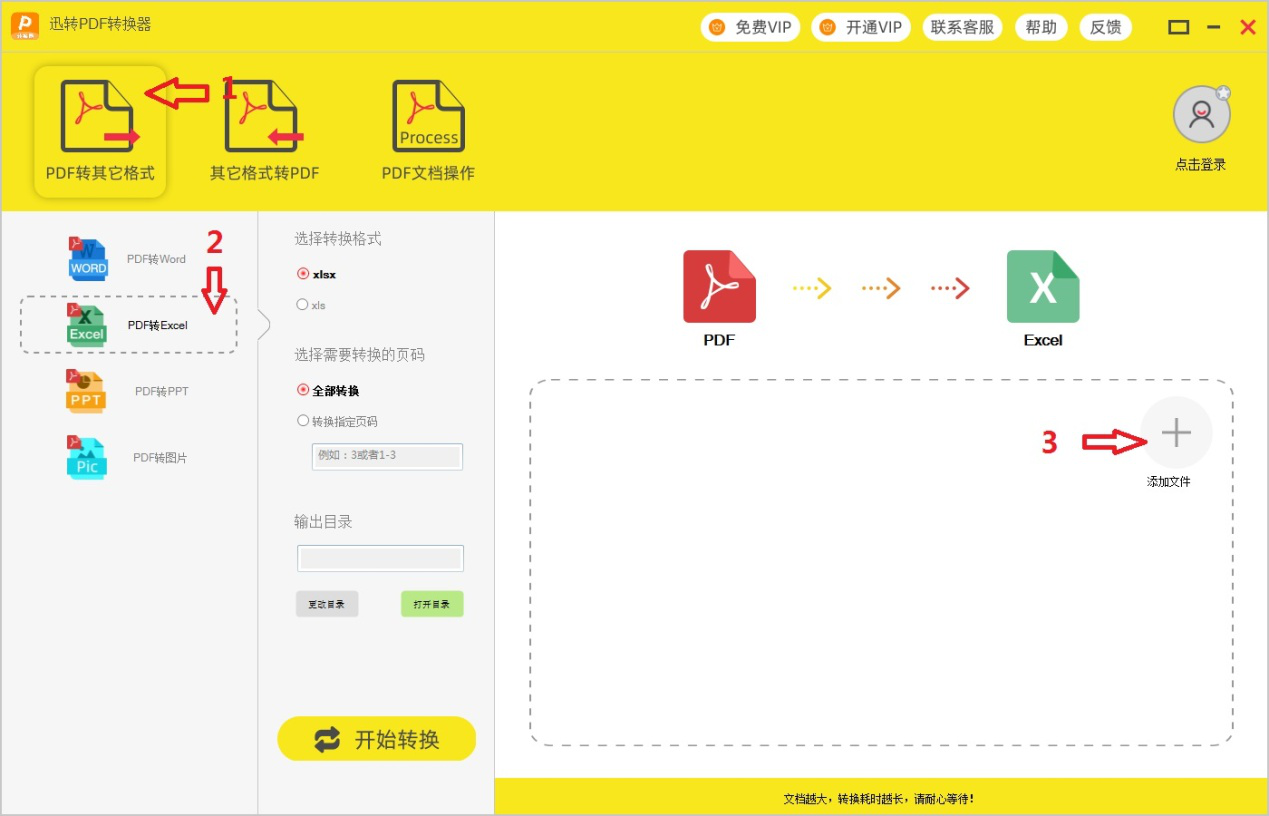Click the plus icon to add file

click(1176, 432)
